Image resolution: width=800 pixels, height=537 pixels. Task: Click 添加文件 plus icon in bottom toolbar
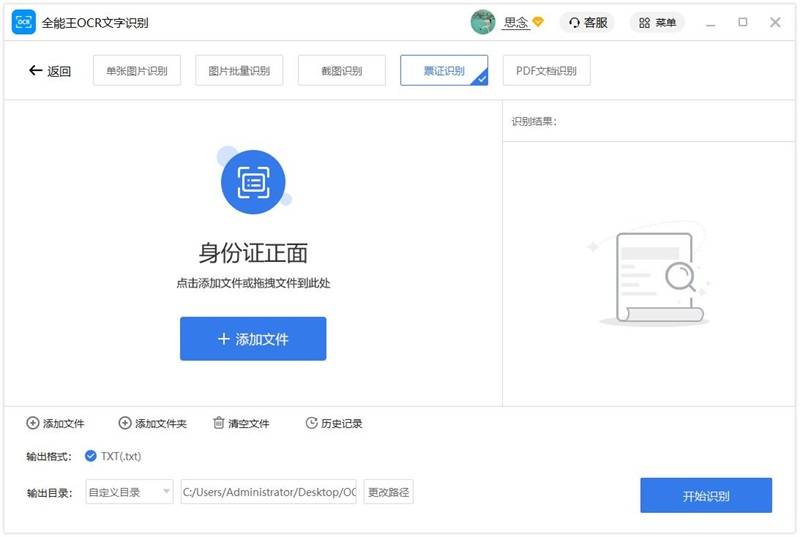(x=33, y=423)
